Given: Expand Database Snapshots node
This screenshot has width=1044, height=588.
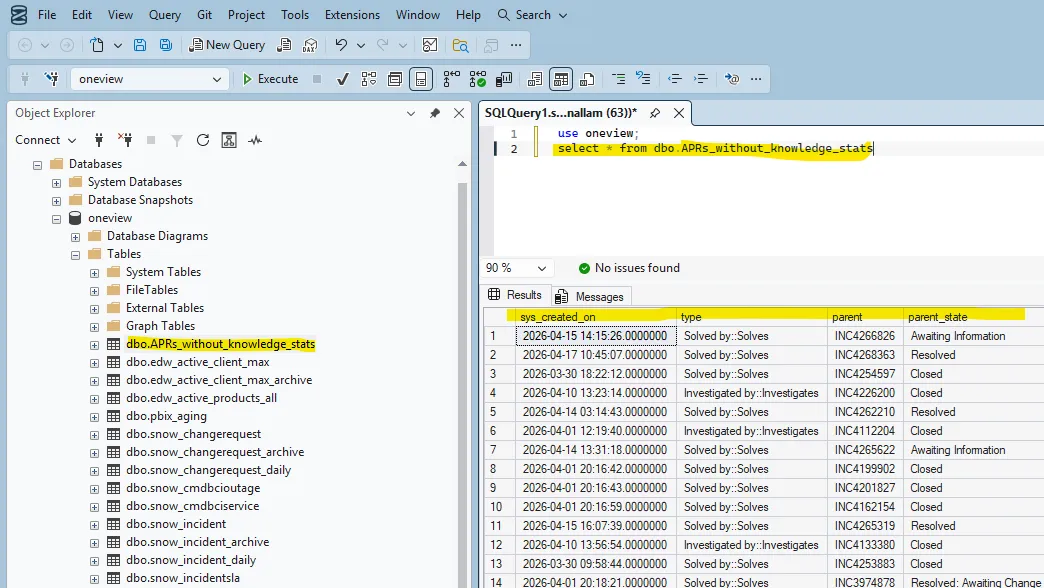Looking at the screenshot, I should coord(57,200).
